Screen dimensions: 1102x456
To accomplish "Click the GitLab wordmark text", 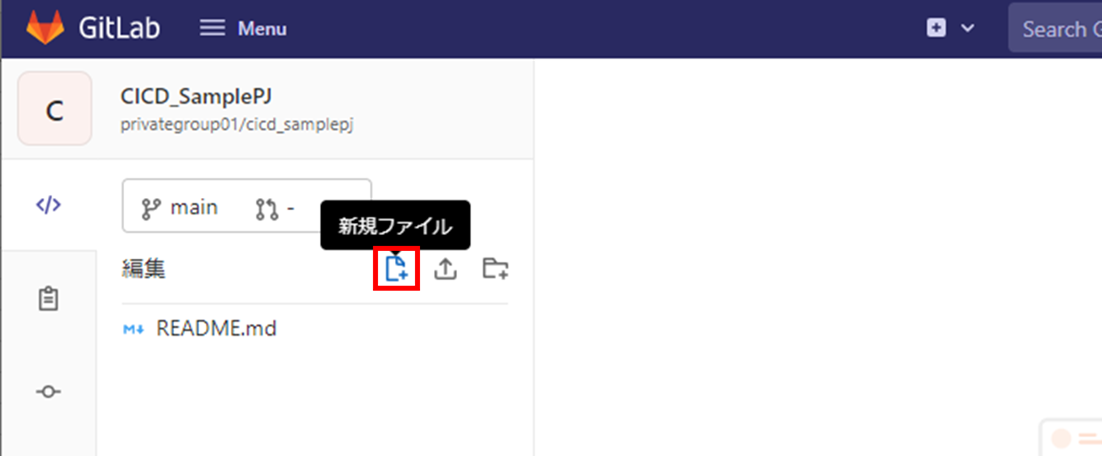I will [x=120, y=28].
